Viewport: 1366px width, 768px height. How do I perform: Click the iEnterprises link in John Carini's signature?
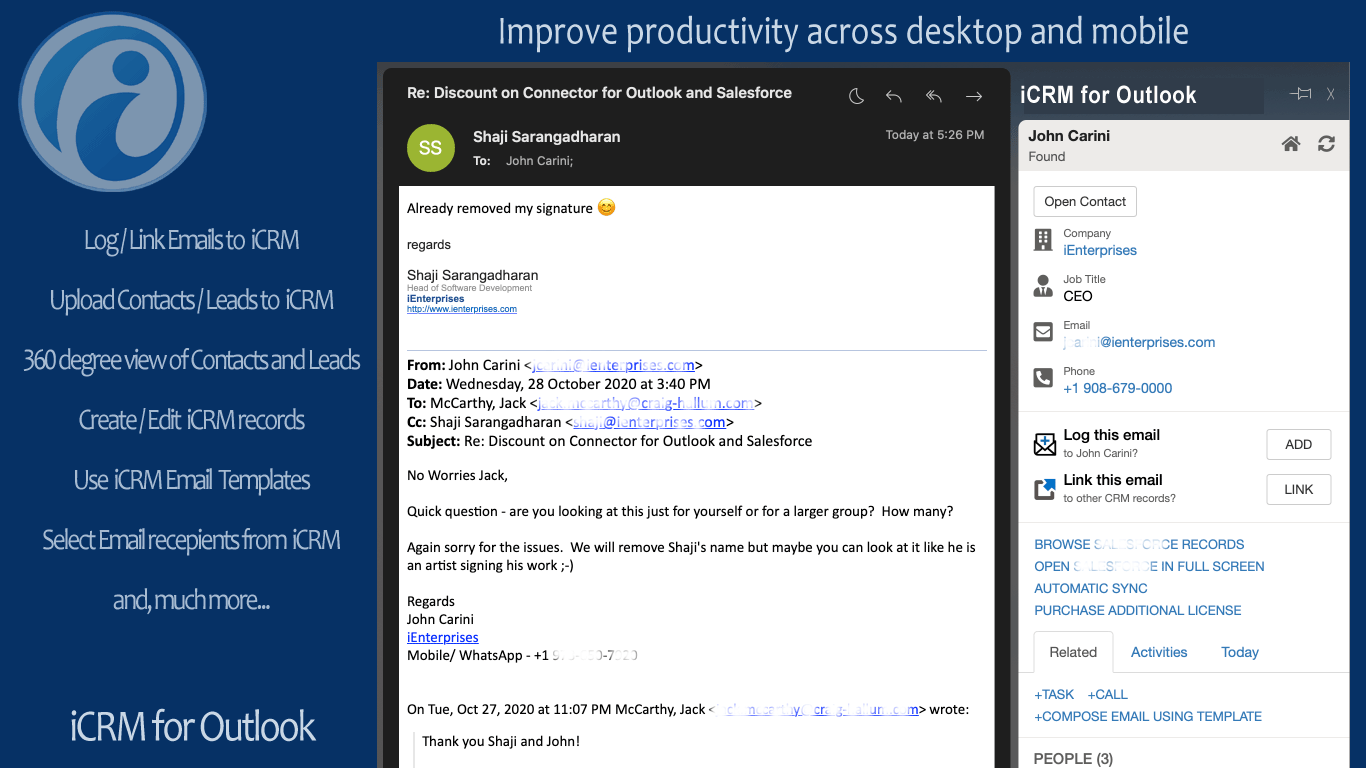click(x=443, y=637)
